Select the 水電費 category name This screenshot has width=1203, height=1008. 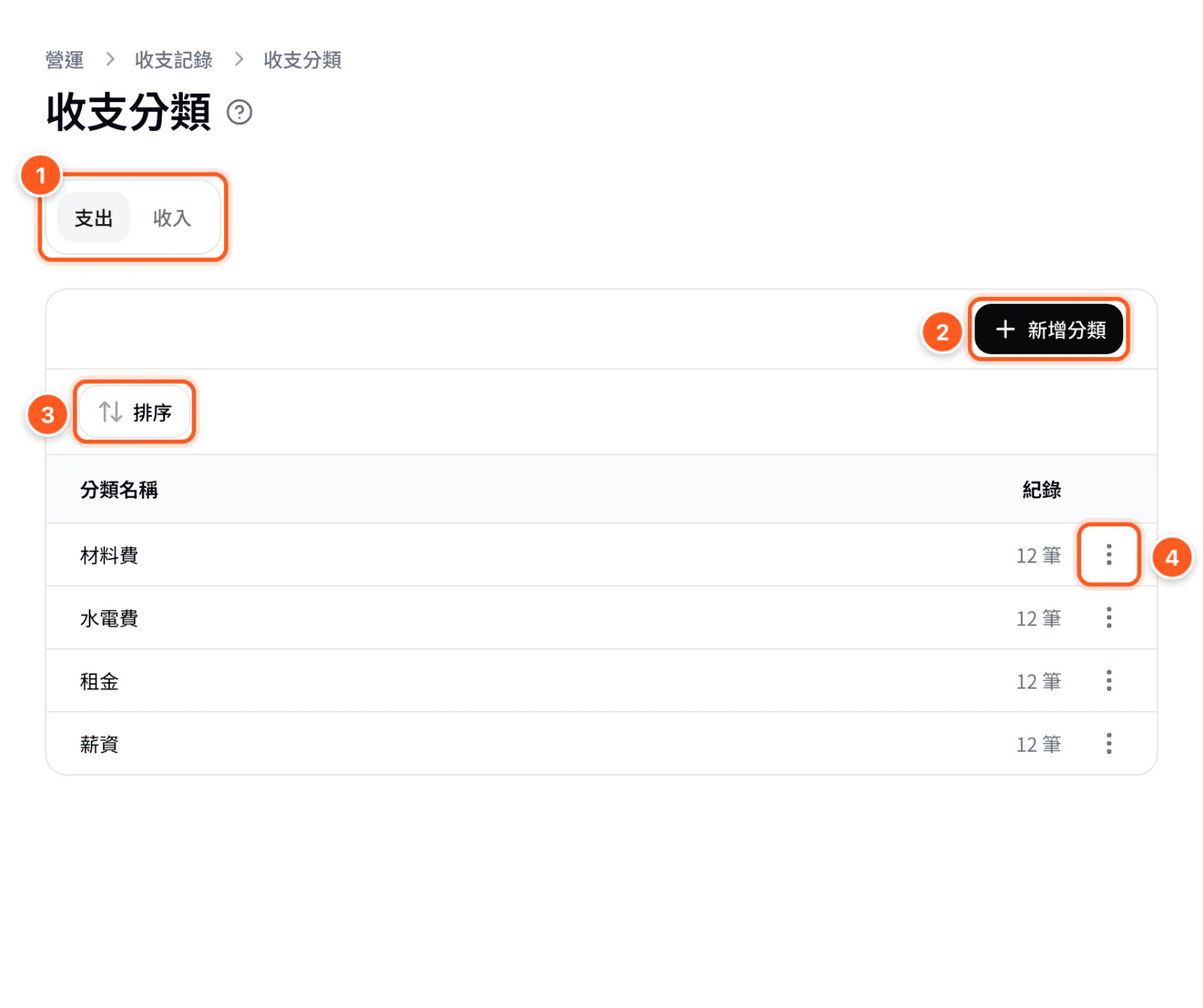pyautogui.click(x=109, y=619)
